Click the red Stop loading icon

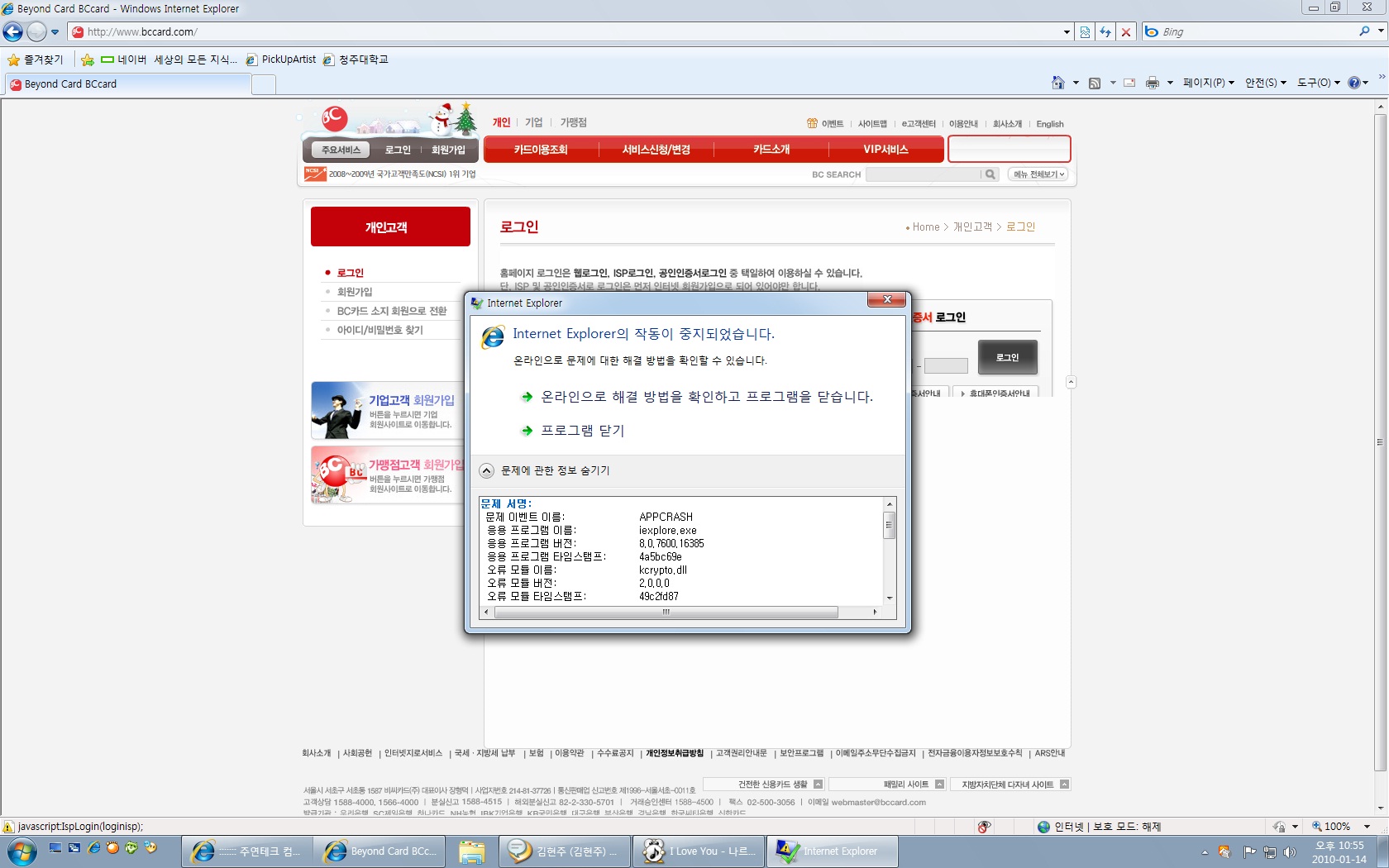[x=1125, y=31]
